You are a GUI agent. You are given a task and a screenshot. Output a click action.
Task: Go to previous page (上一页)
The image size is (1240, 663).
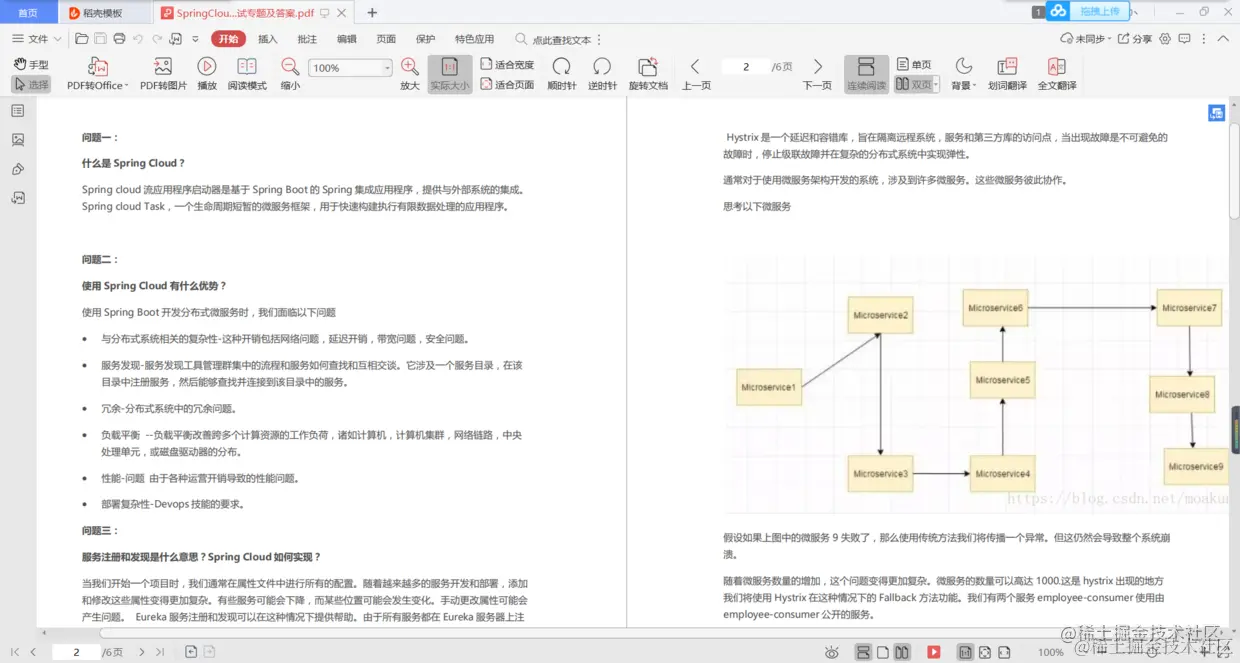[x=696, y=74]
